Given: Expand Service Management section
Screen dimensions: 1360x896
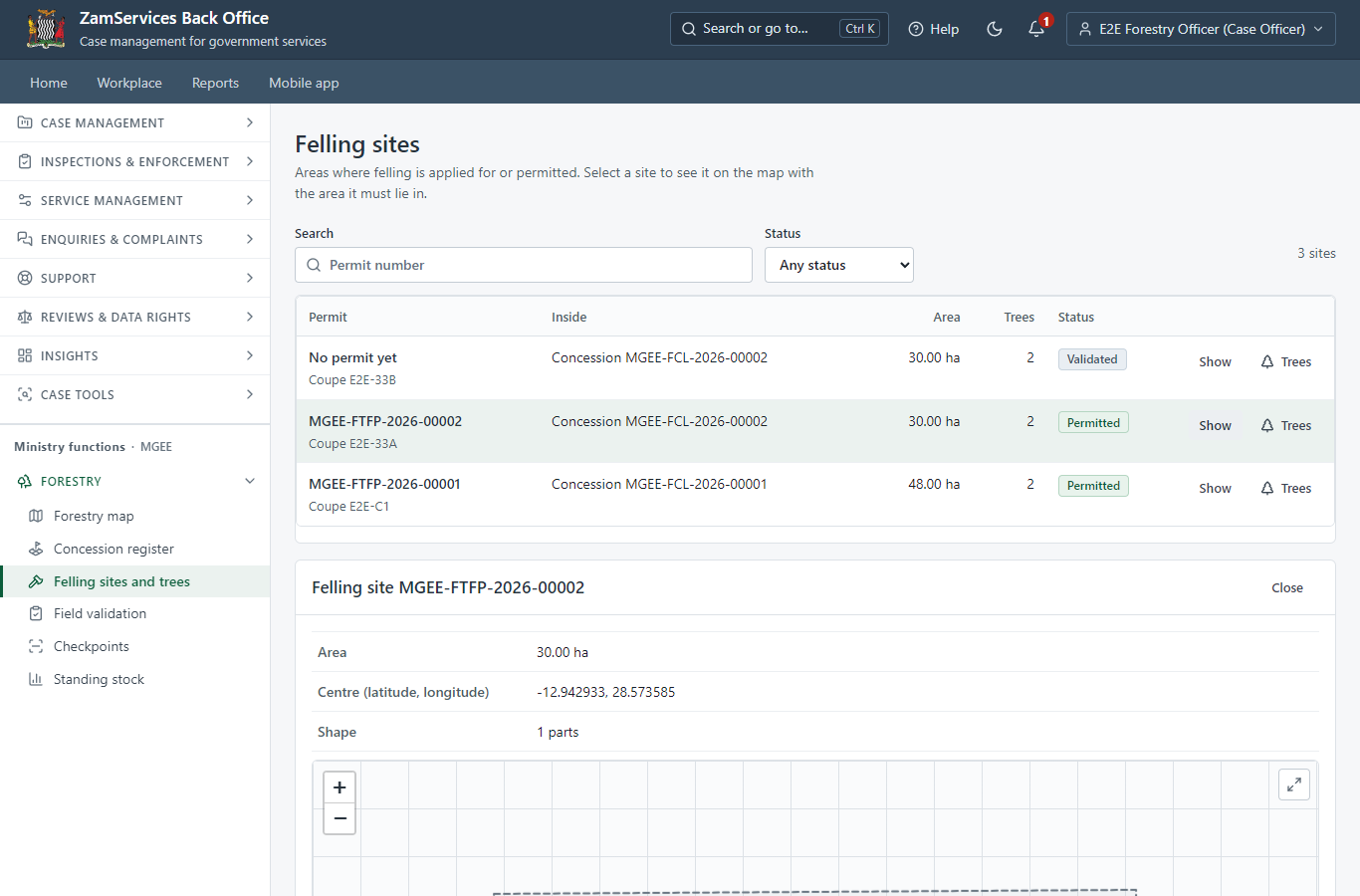Looking at the screenshot, I should tap(135, 200).
